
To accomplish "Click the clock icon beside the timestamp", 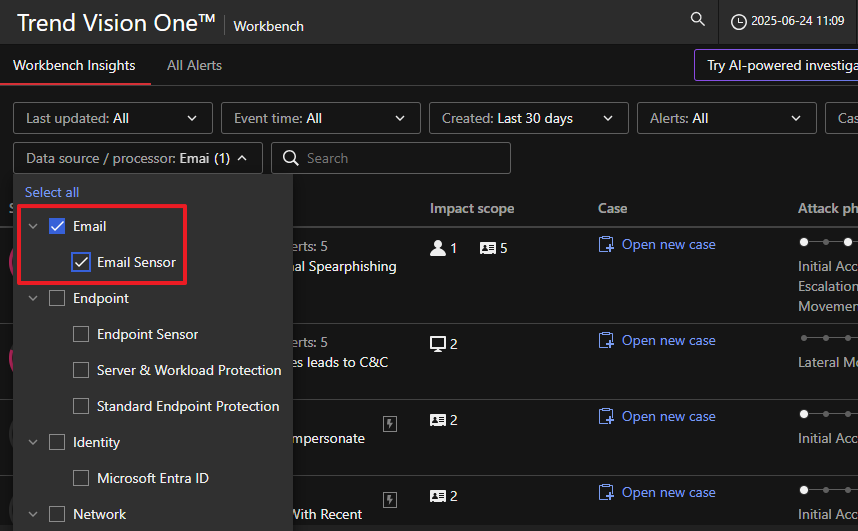I will point(739,21).
